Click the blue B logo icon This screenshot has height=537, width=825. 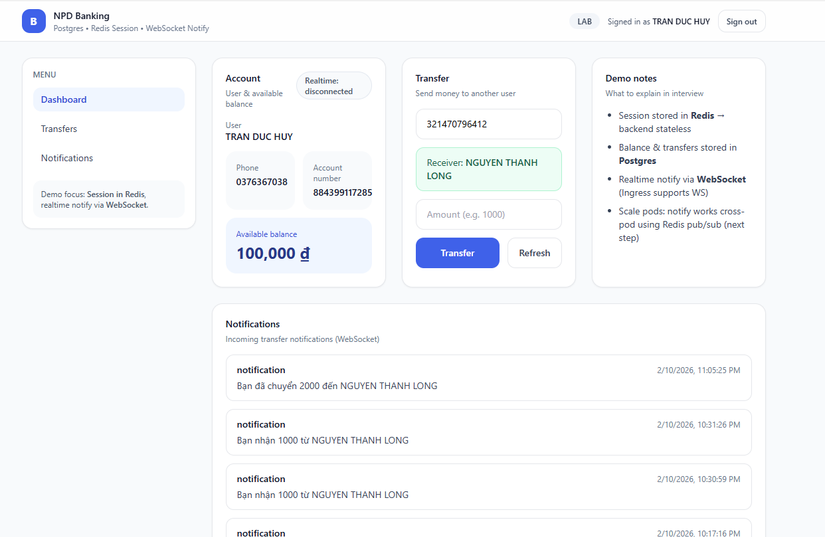point(34,21)
